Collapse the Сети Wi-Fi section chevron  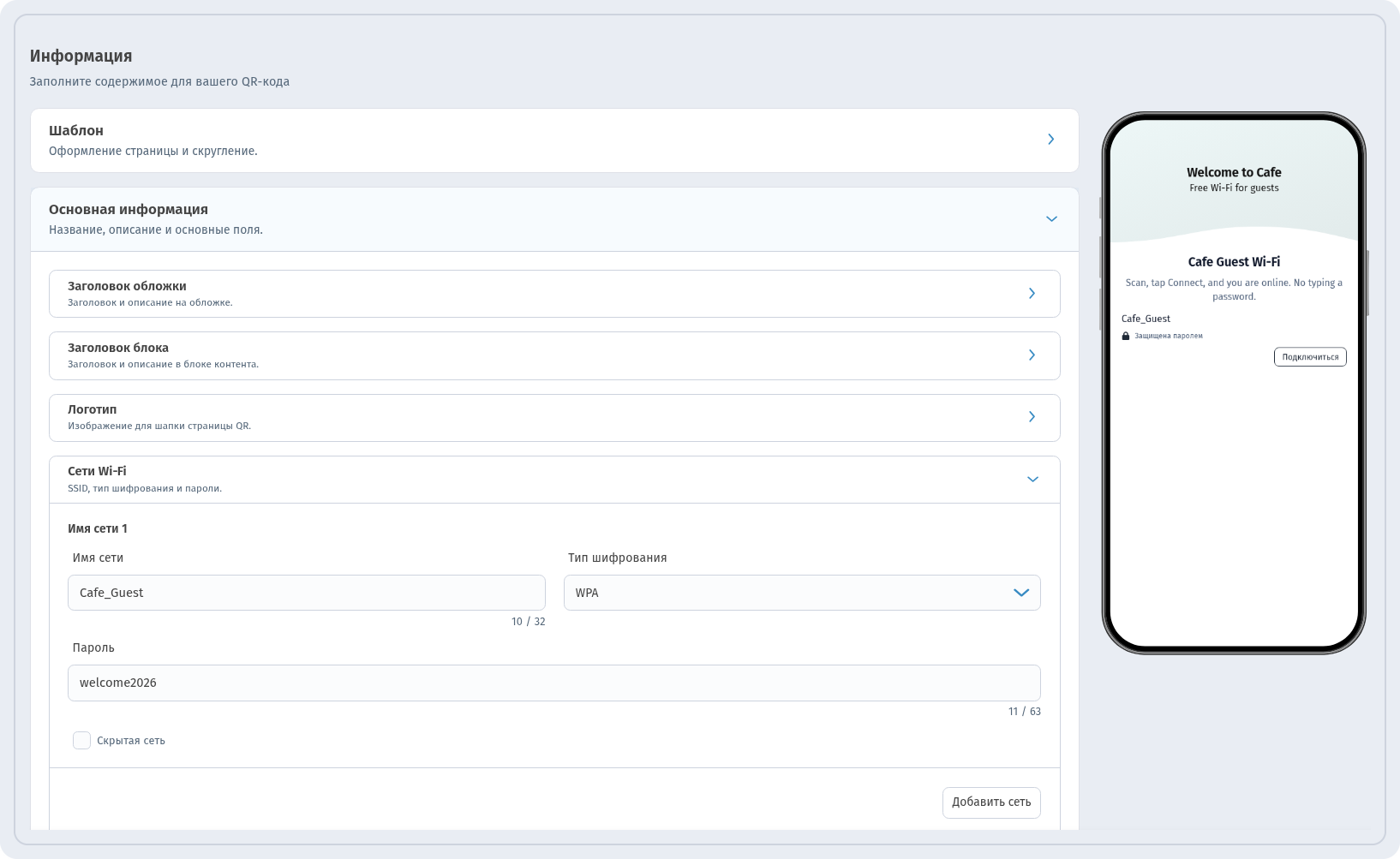click(x=1032, y=480)
